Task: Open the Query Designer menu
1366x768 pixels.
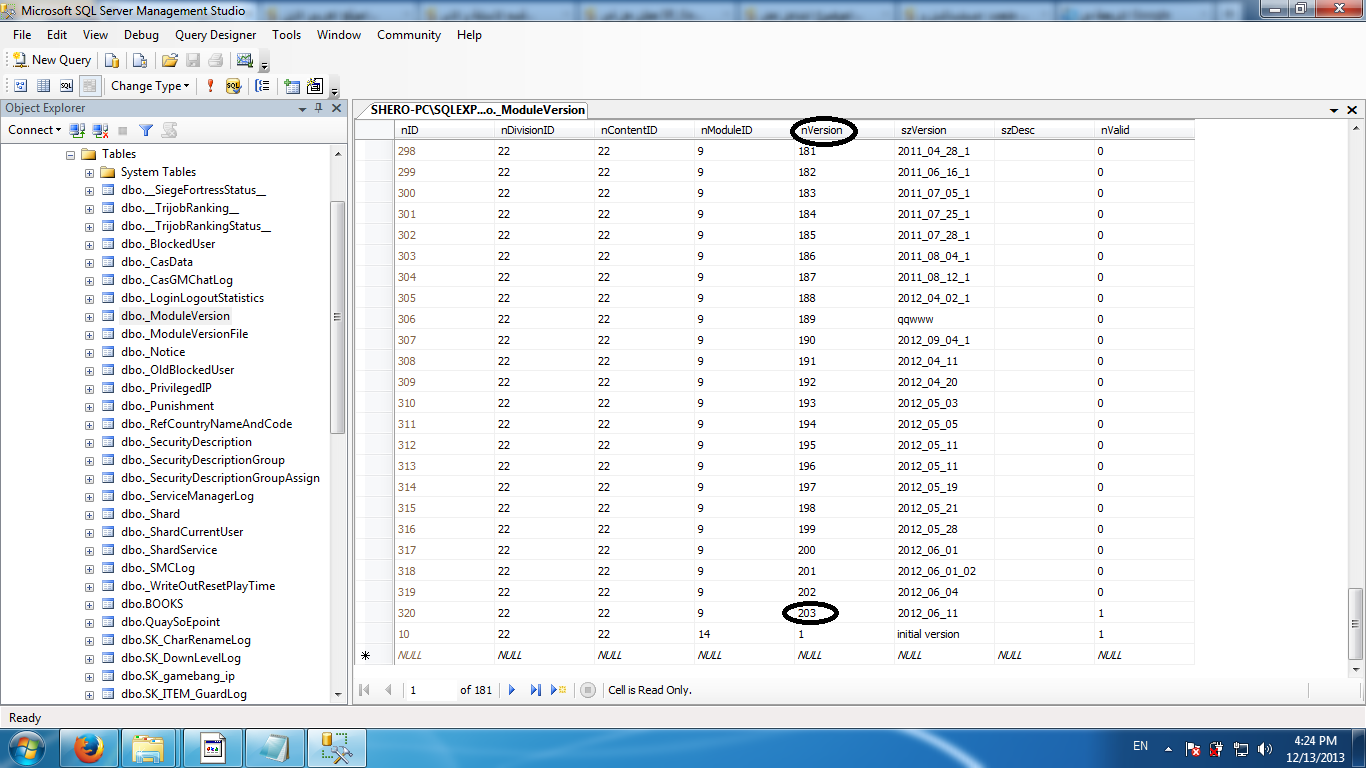Action: 215,35
